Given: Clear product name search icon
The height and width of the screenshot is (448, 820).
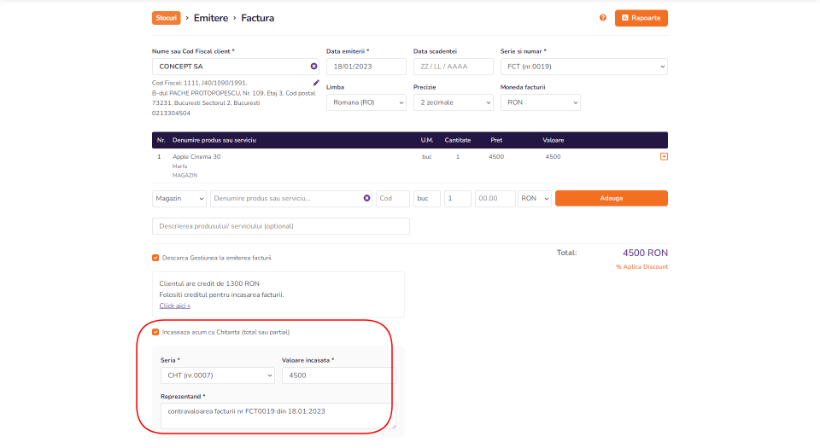Looking at the screenshot, I should tap(367, 198).
